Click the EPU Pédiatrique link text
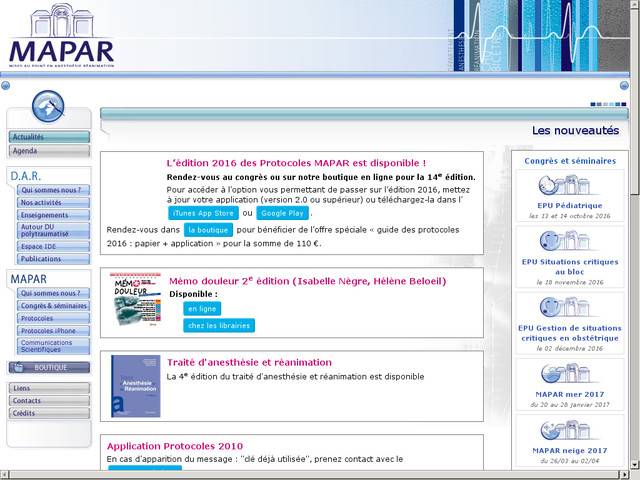Image resolution: width=640 pixels, height=480 pixels. point(570,206)
